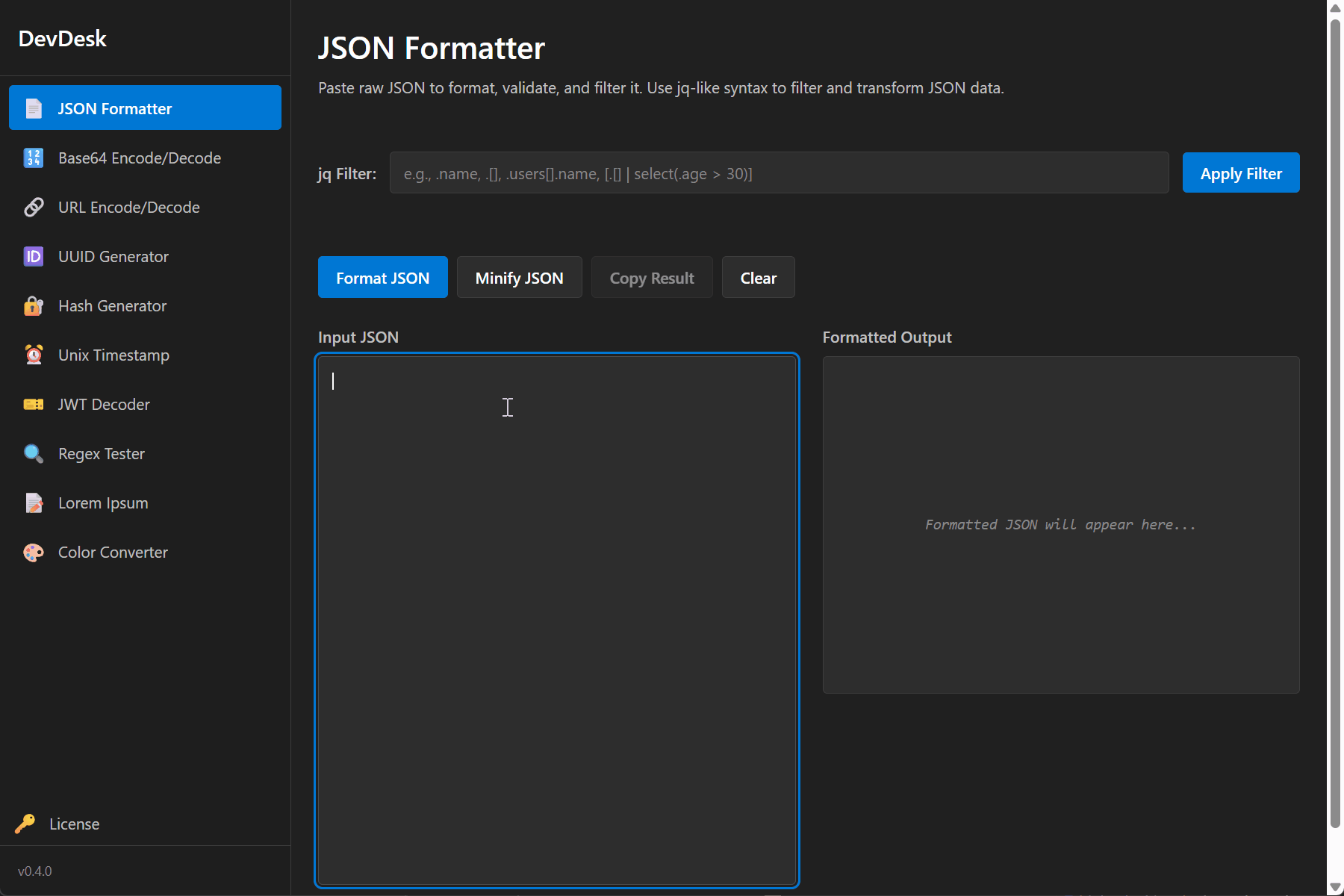Select the Regex Tester magnifying glass icon

point(34,453)
